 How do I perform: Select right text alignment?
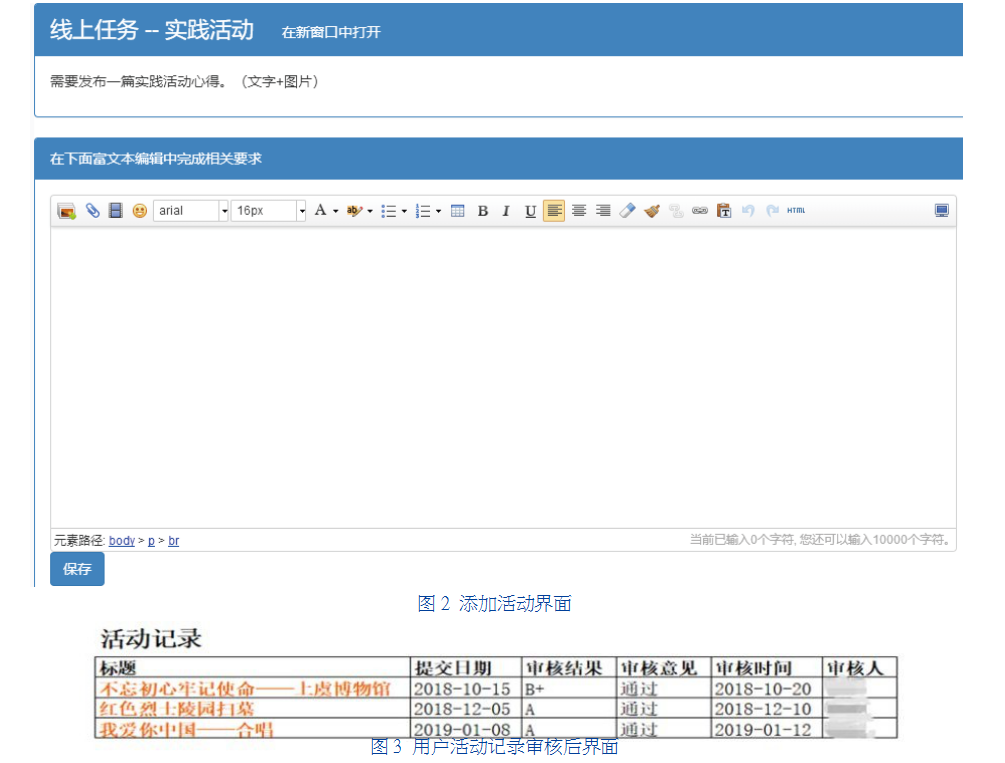[603, 210]
